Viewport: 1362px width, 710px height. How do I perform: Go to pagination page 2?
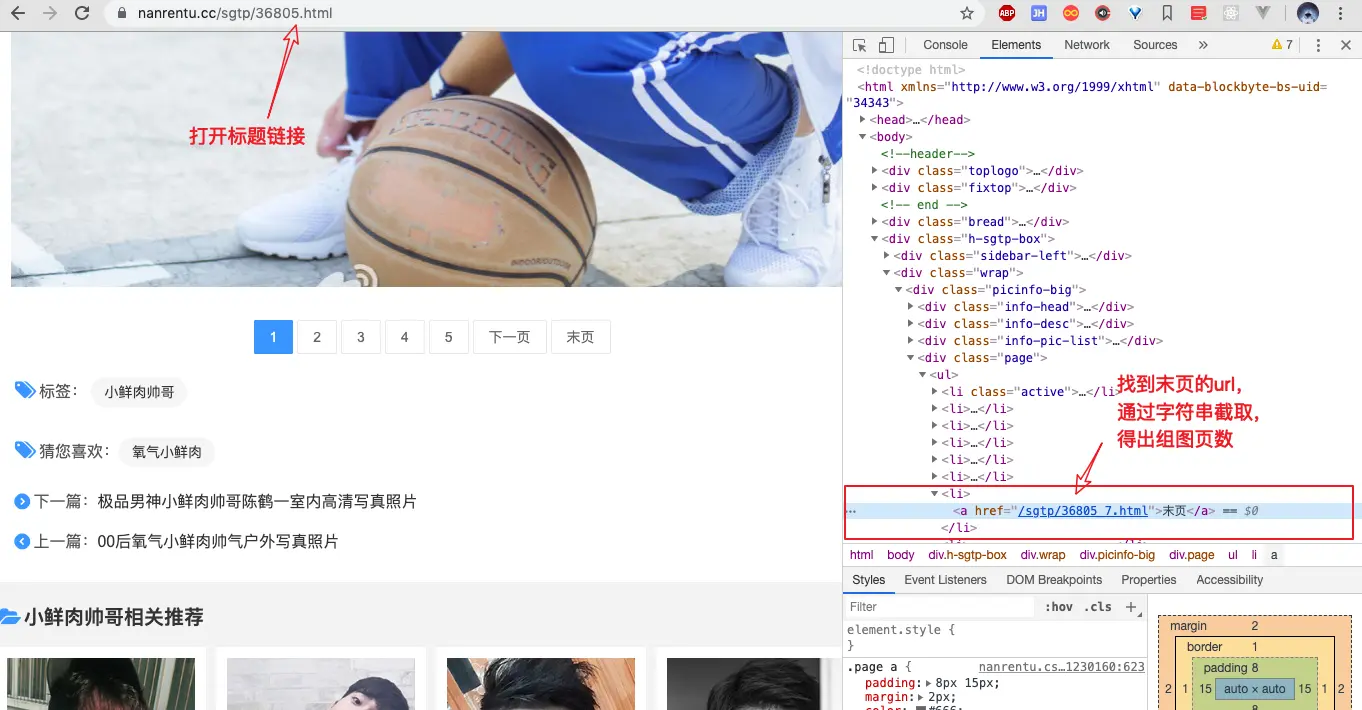[317, 337]
